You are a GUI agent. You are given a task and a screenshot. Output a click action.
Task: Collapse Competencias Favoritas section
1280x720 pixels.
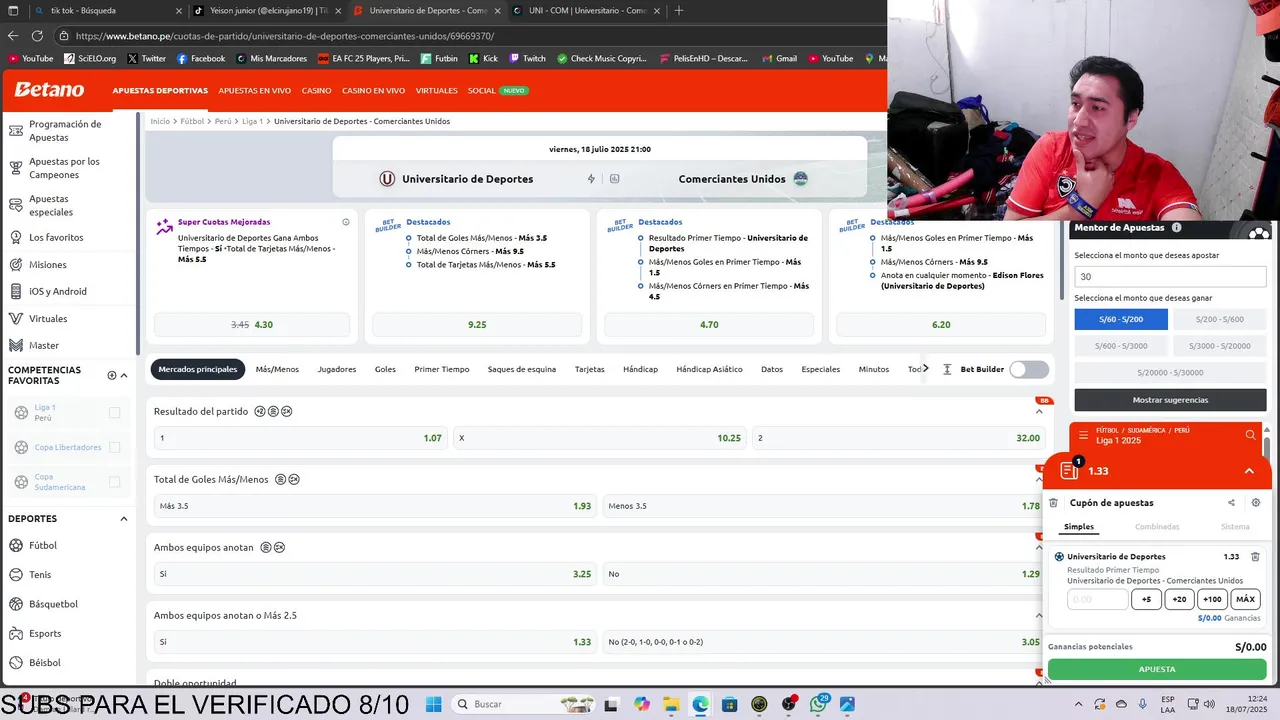(x=124, y=376)
